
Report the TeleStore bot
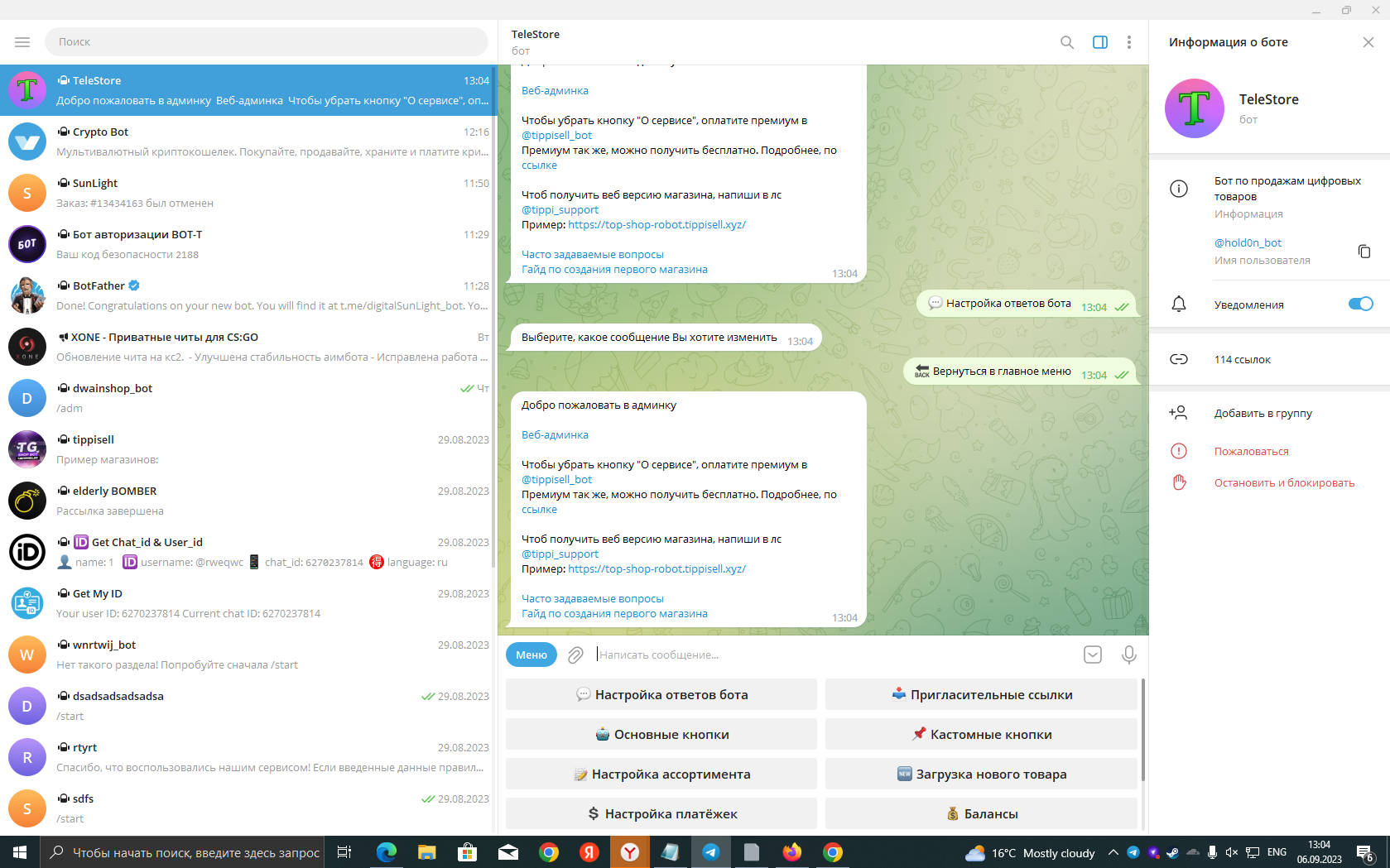coord(1270,451)
